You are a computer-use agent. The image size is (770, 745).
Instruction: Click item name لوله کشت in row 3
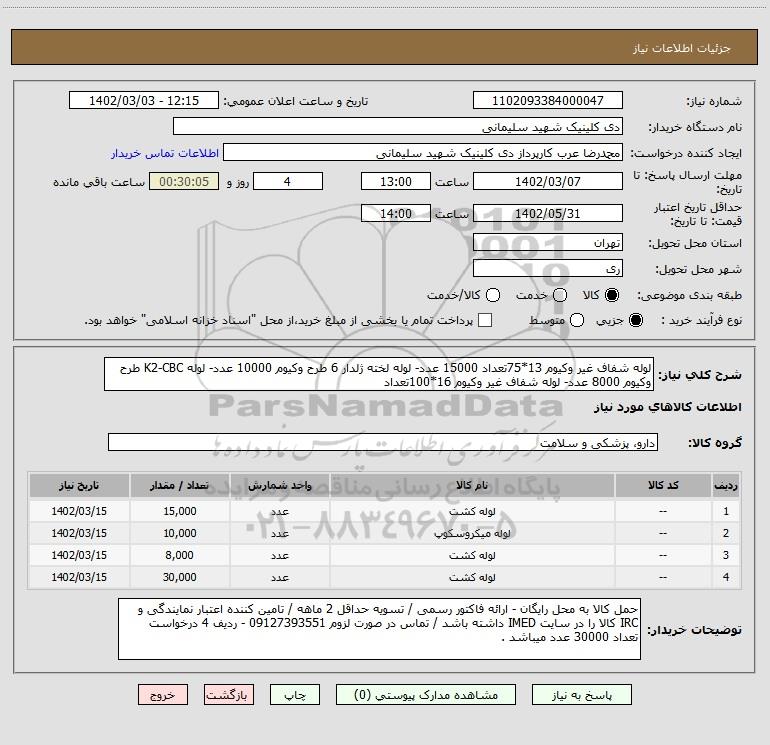[x=472, y=555]
